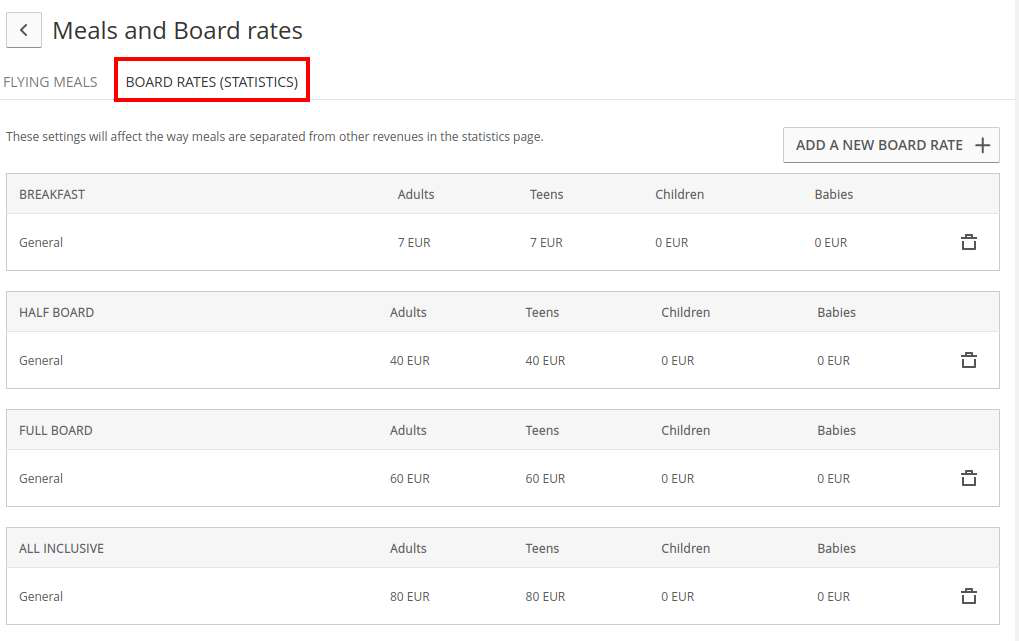This screenshot has height=641, width=1019.
Task: Click All Inclusive children value 0 EUR
Action: pos(678,596)
